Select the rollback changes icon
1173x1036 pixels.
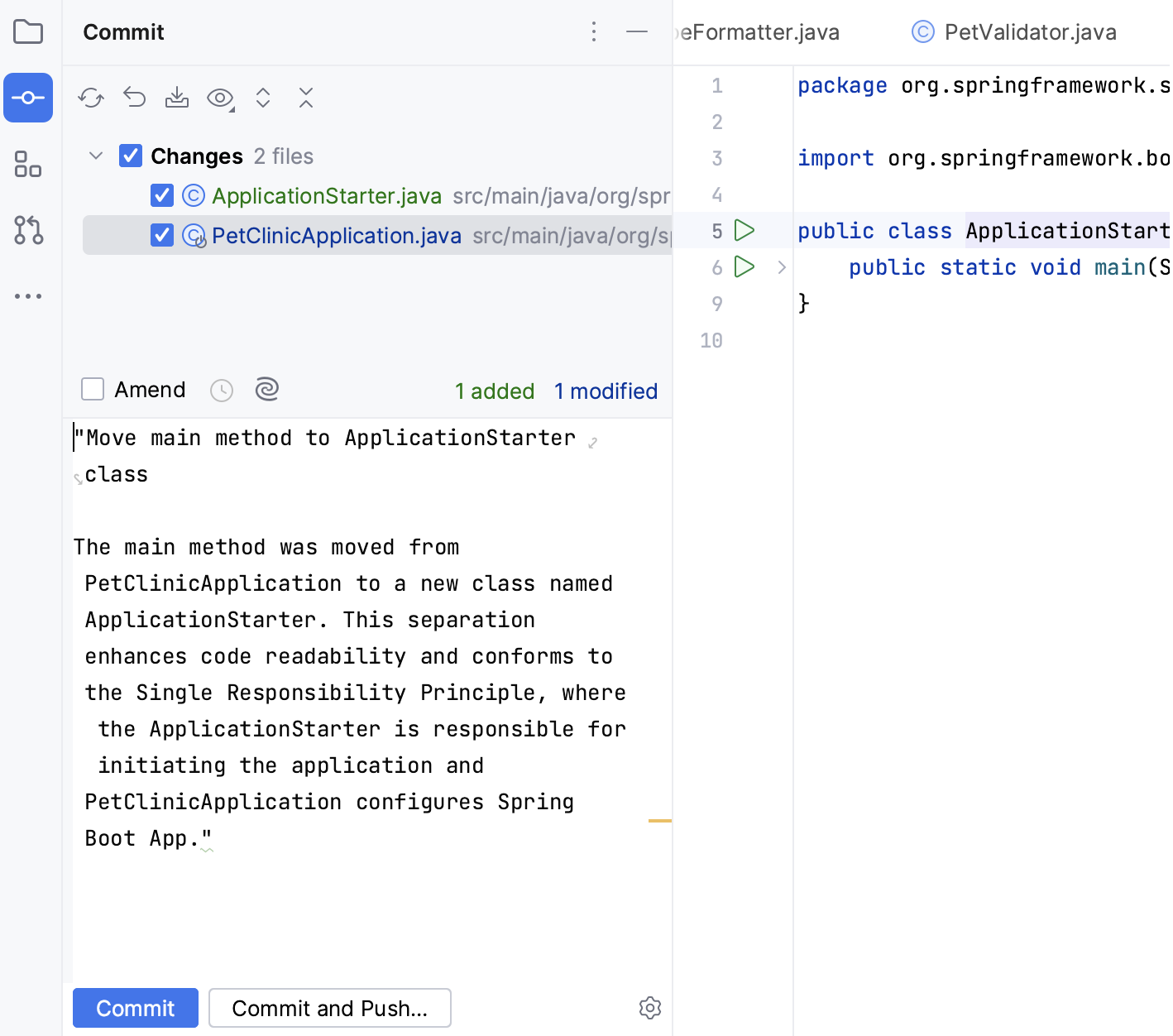134,98
